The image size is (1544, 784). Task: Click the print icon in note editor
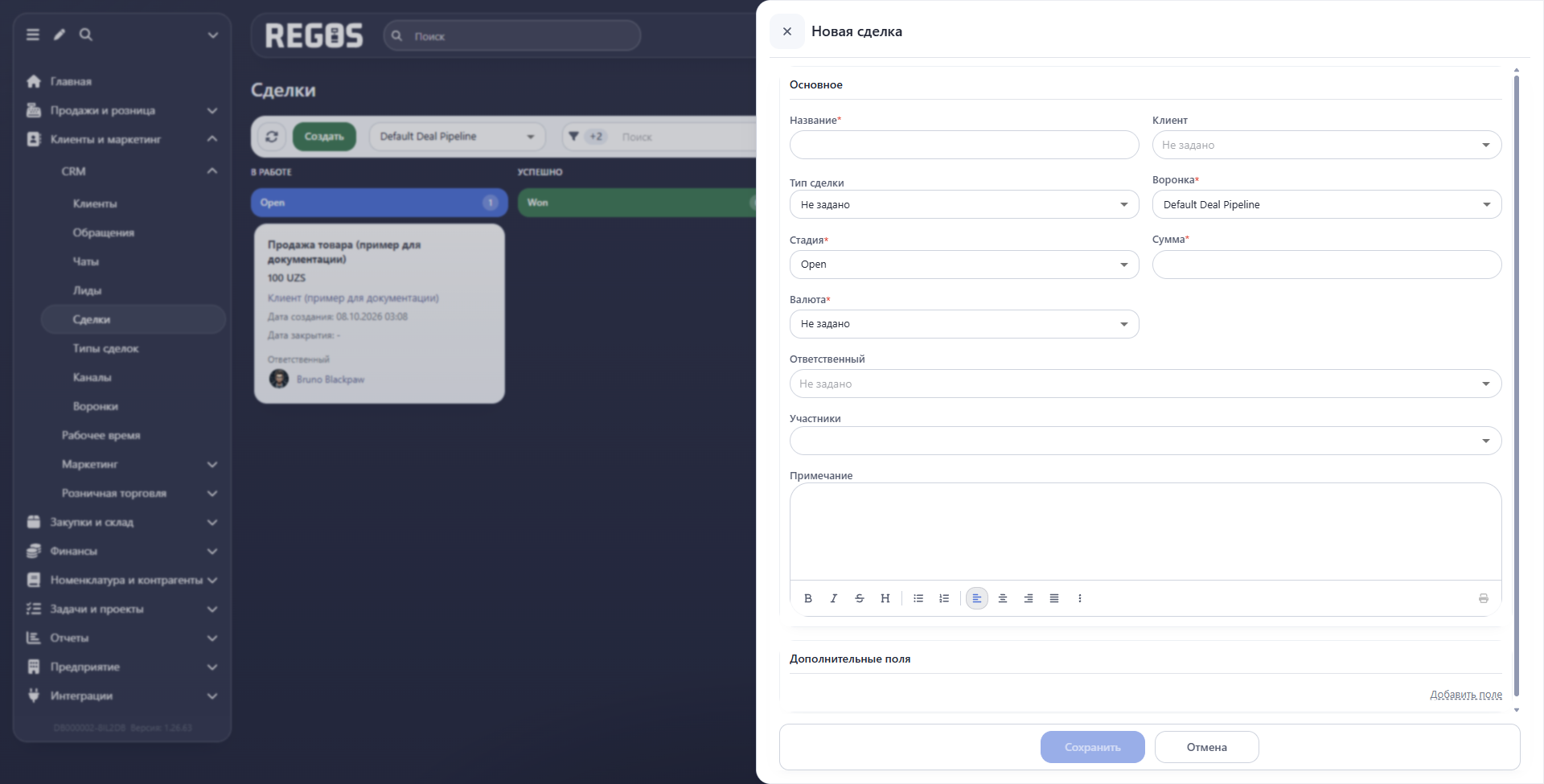click(1484, 598)
